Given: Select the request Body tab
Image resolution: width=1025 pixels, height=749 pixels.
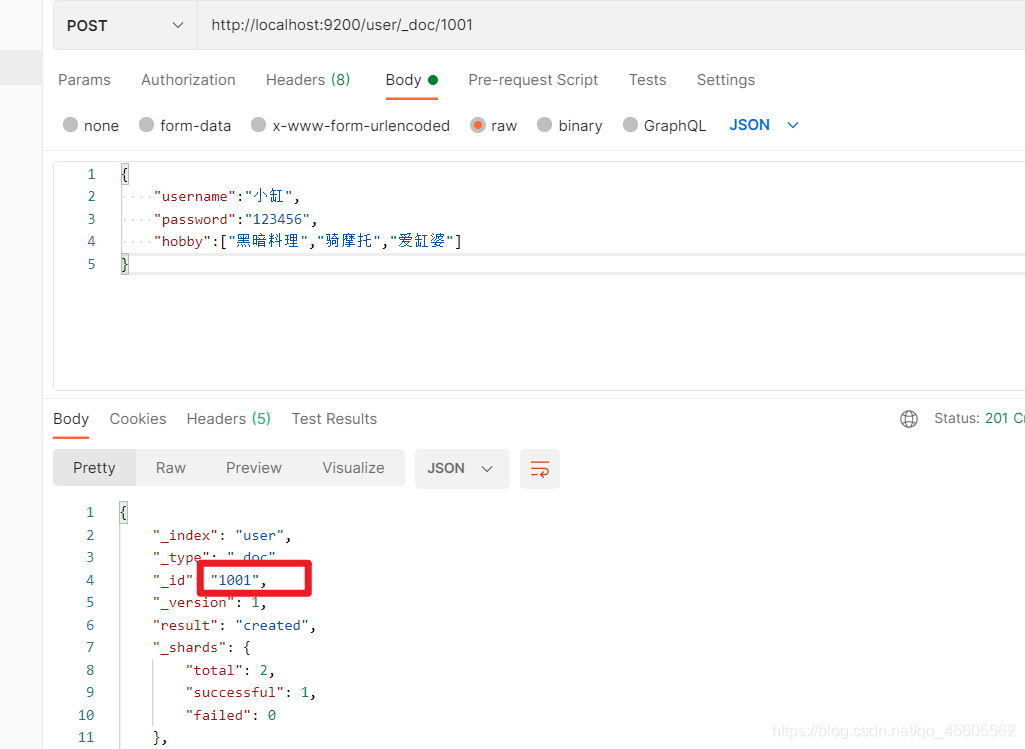Looking at the screenshot, I should 411,80.
